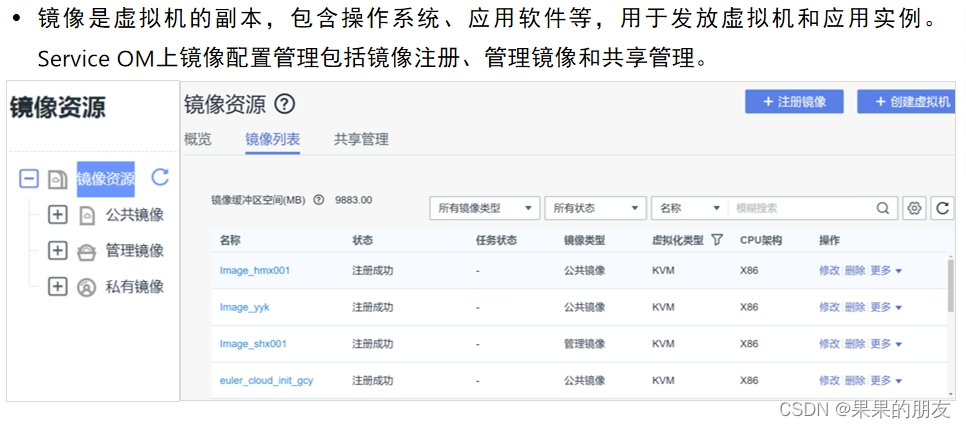This screenshot has width=966, height=428.
Task: Click the 状态 column header
Action: pos(362,241)
